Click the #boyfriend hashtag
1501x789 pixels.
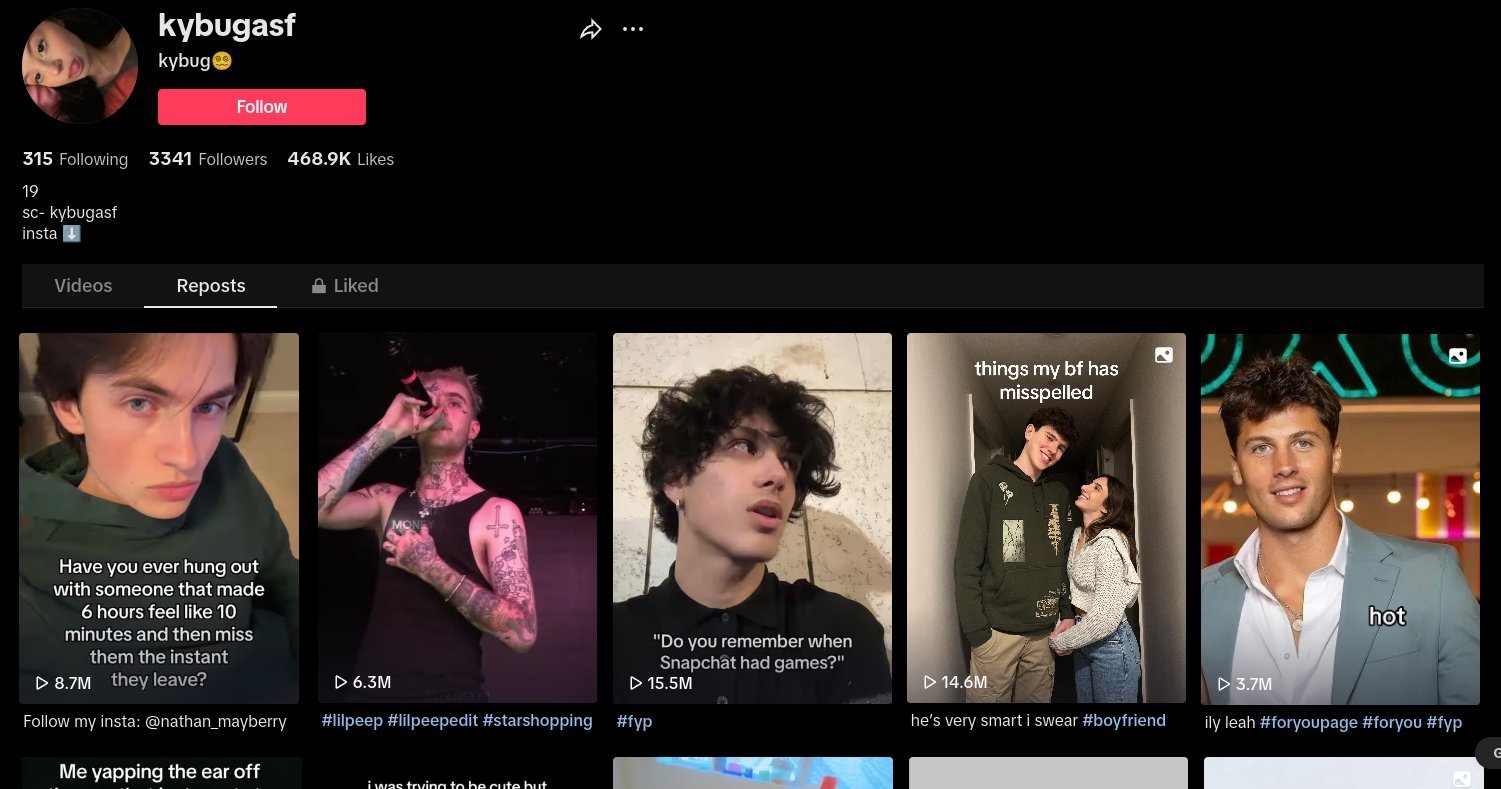pos(1124,720)
